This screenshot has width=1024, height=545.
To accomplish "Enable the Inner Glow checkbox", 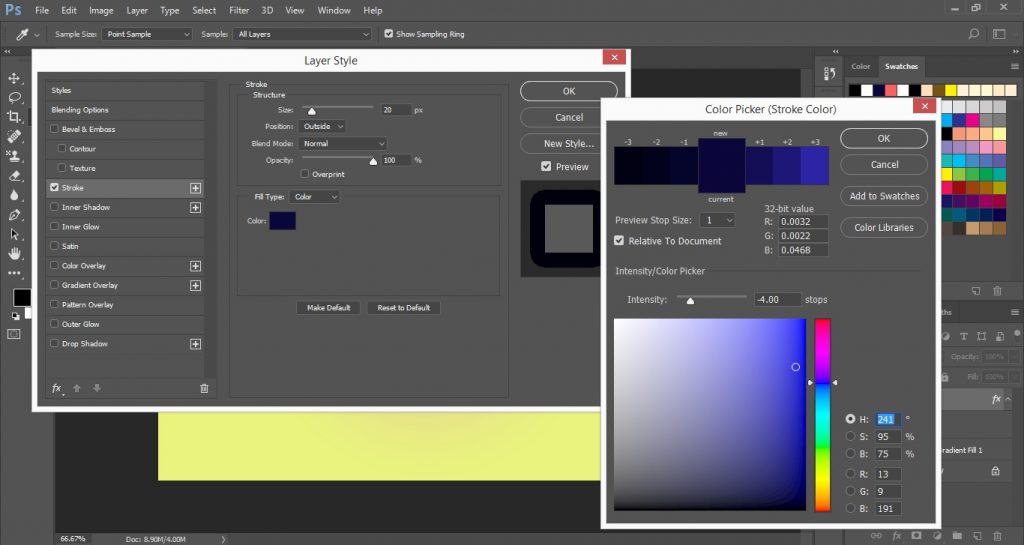I will (x=54, y=226).
